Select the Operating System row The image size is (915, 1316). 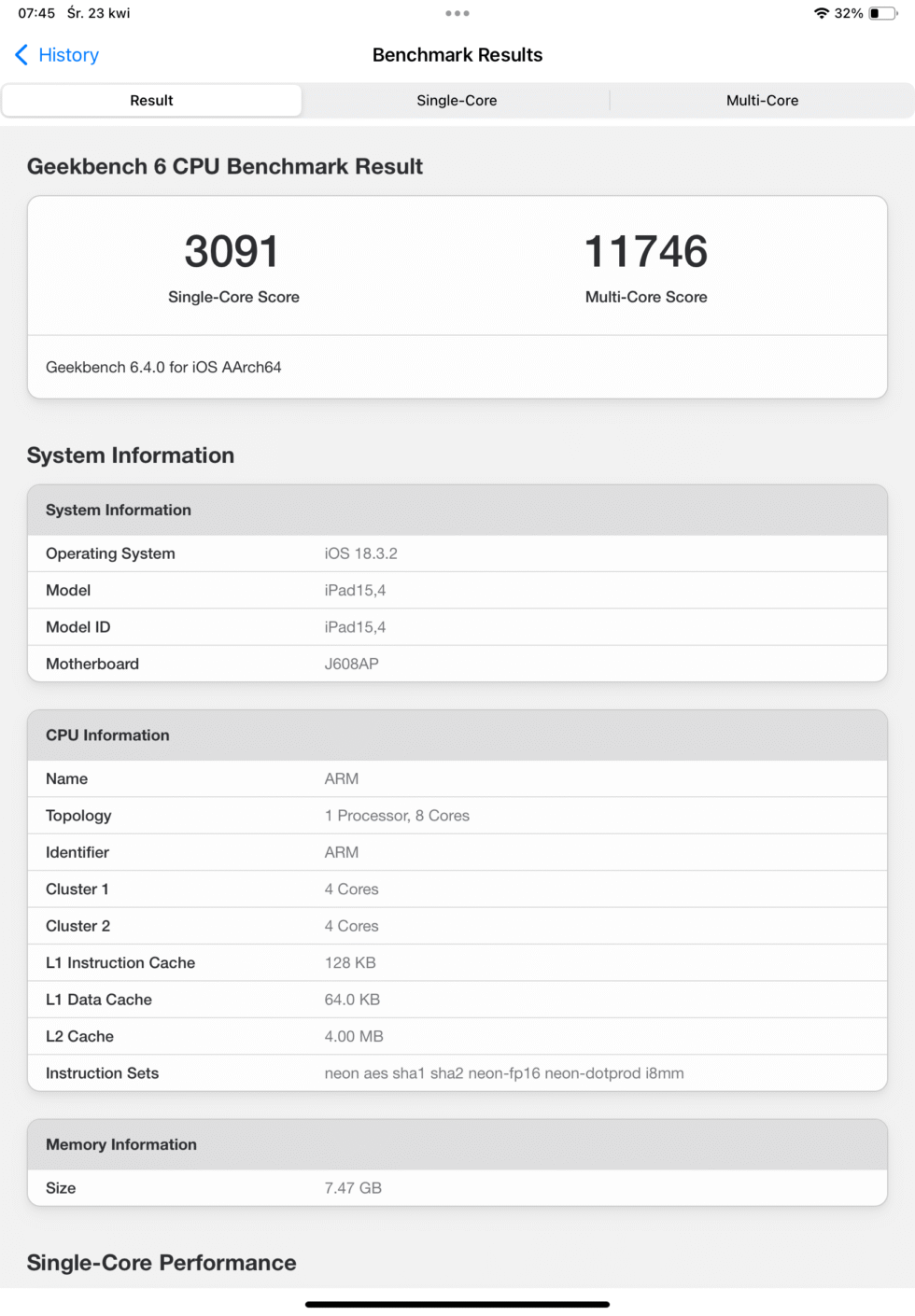[457, 553]
